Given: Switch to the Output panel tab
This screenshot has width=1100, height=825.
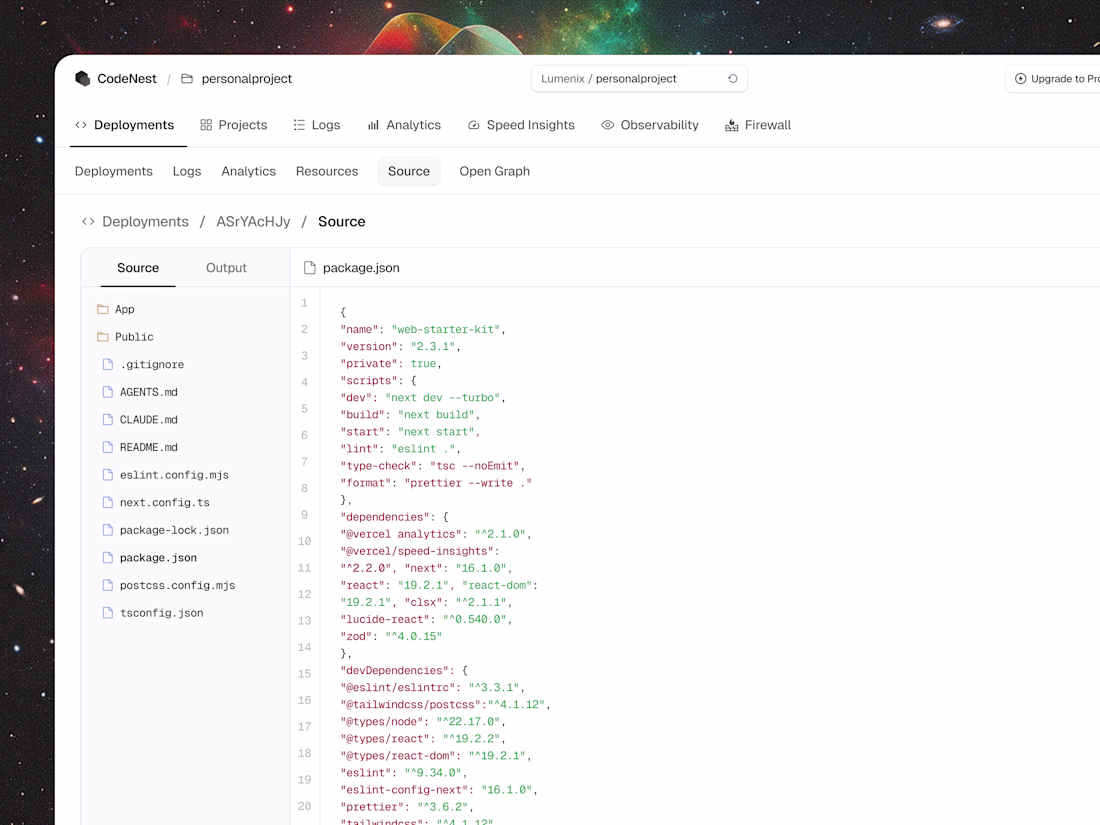Looking at the screenshot, I should coord(227,268).
